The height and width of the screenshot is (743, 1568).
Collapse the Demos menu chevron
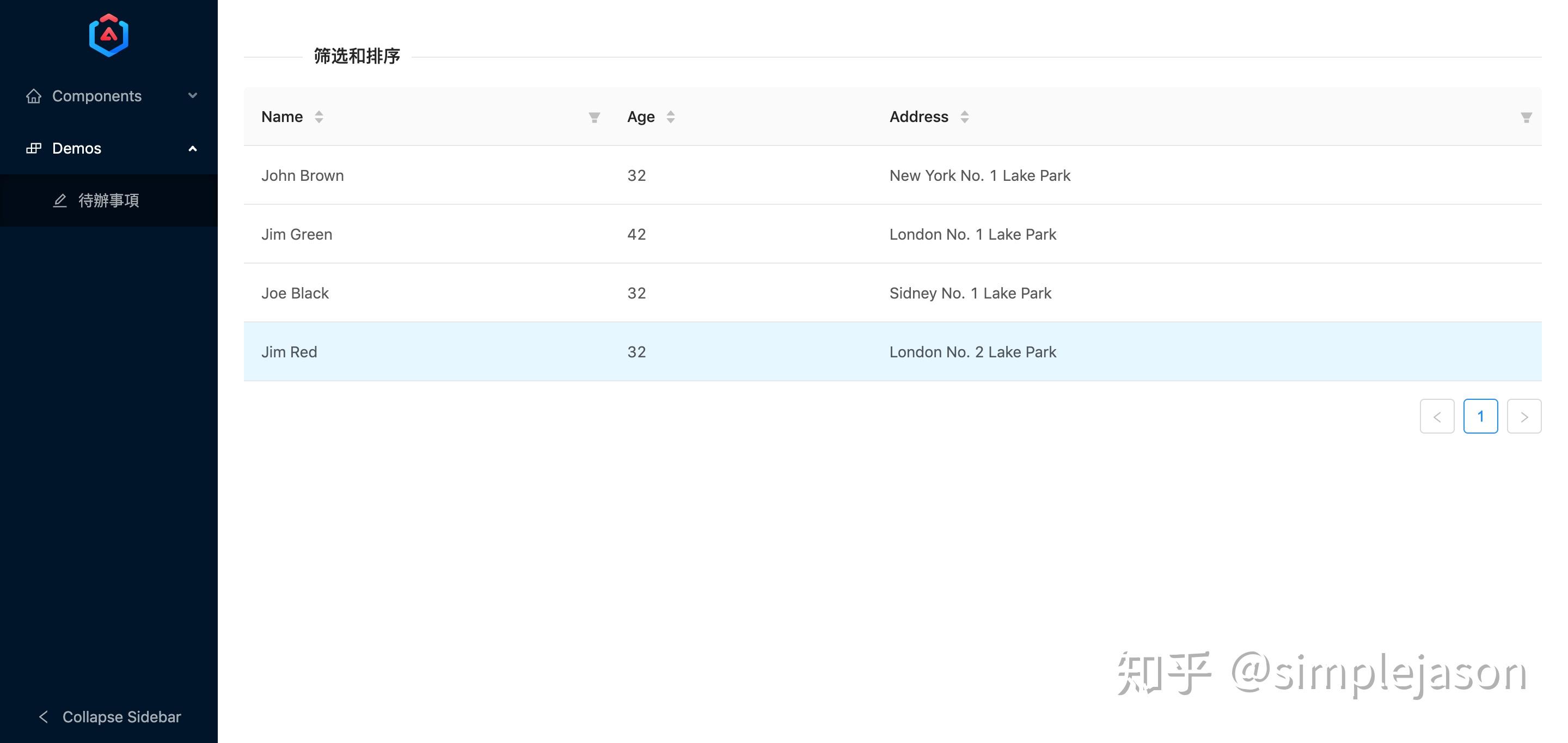[x=192, y=148]
